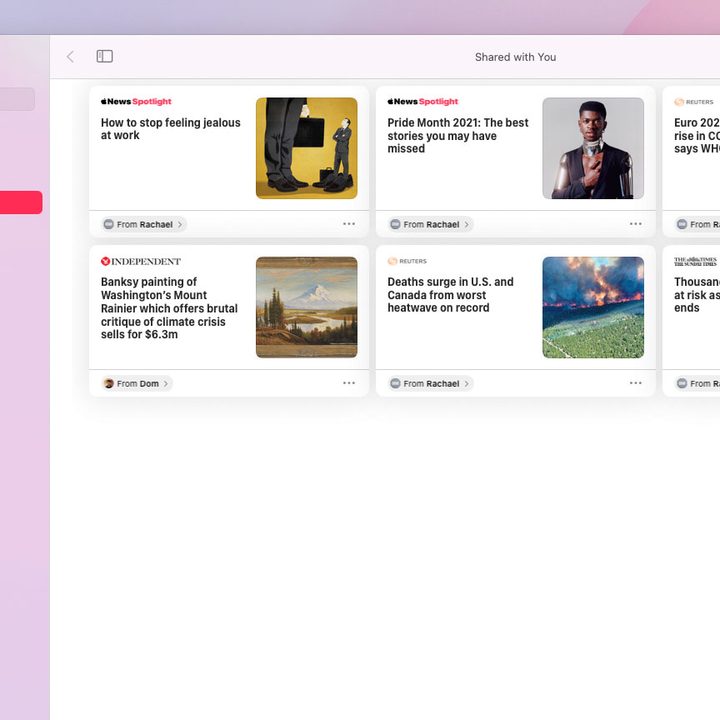
Task: Open more options for Banksy painting story
Action: pyautogui.click(x=349, y=383)
